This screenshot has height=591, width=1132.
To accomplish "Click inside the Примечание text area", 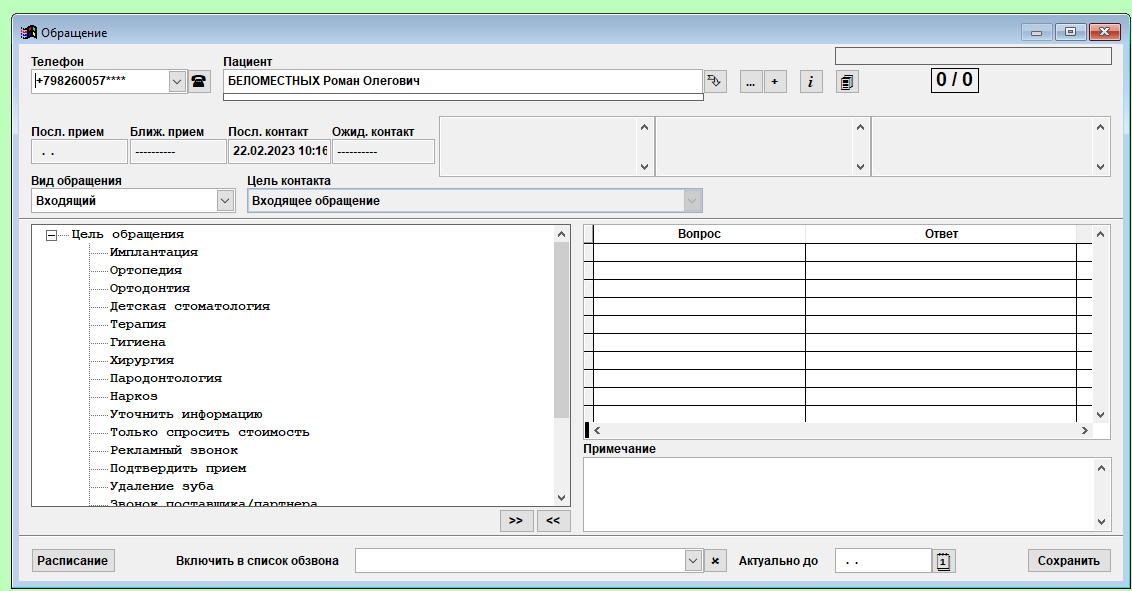I will [x=838, y=494].
